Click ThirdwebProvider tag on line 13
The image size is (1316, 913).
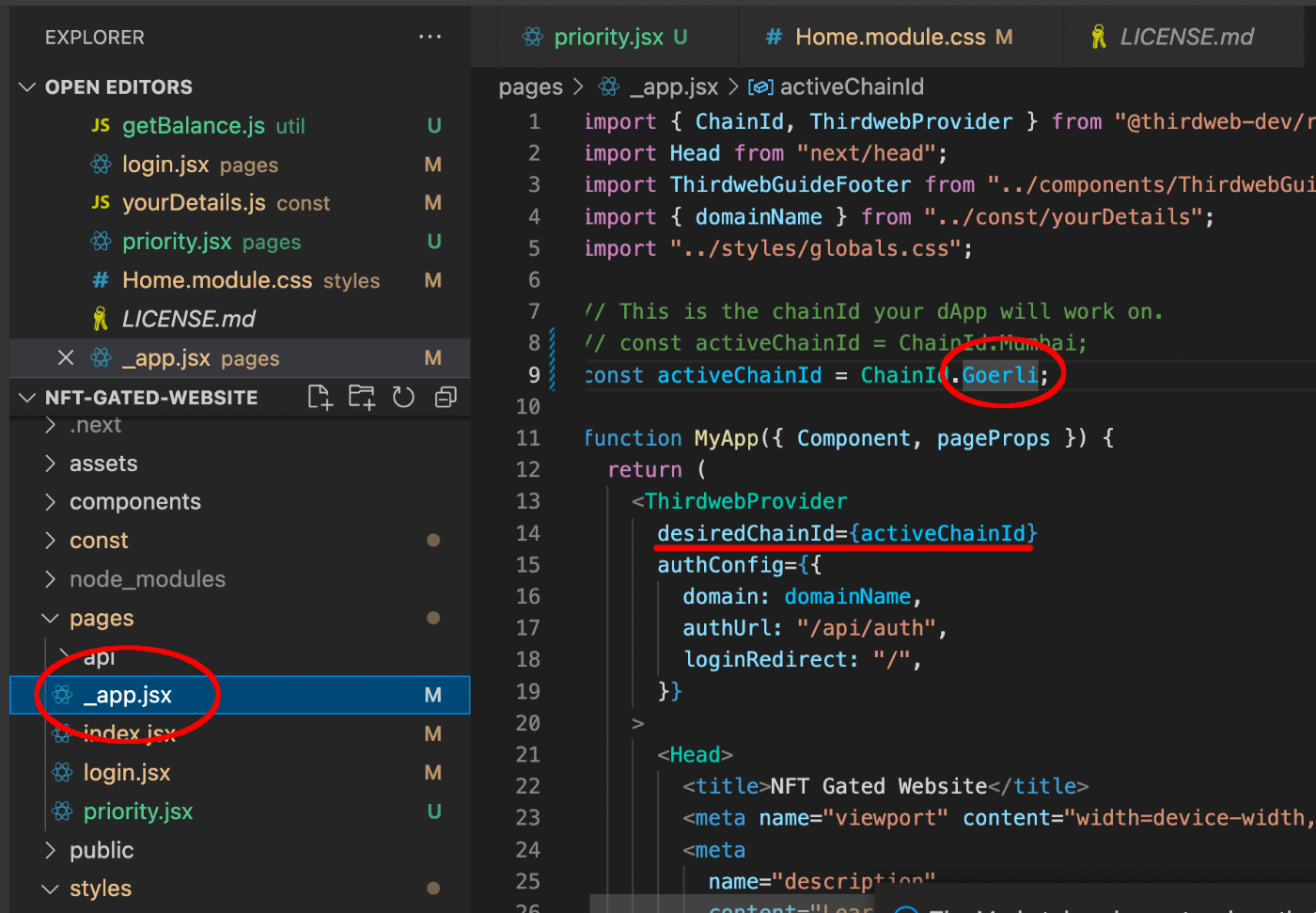745,501
